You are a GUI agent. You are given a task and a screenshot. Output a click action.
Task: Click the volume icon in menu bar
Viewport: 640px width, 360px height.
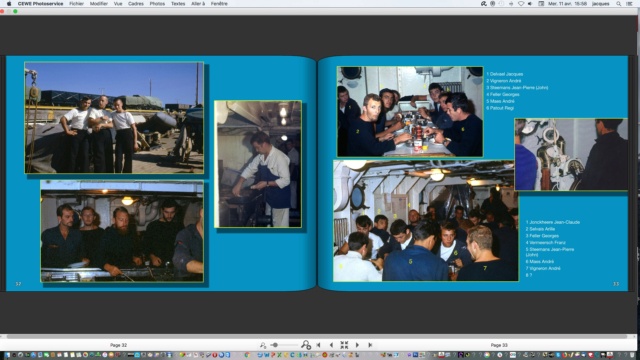click(530, 4)
